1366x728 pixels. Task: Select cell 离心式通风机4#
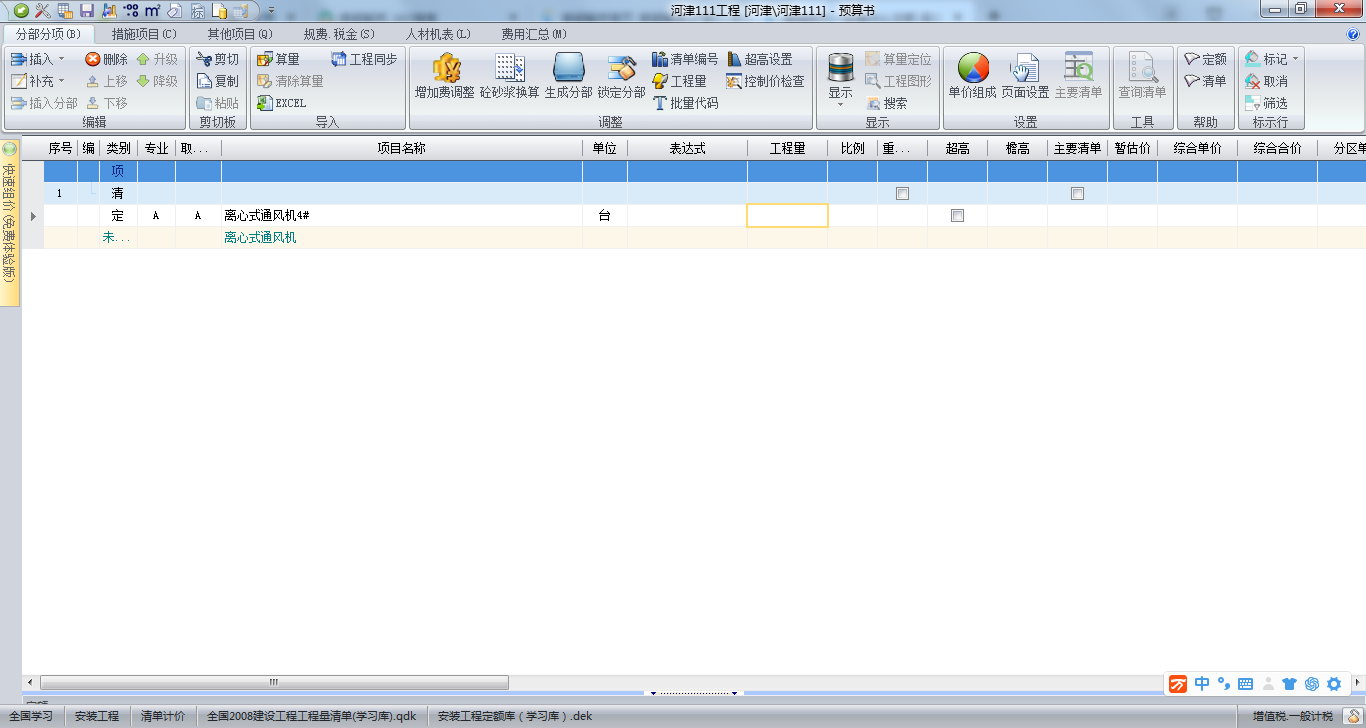[x=402, y=216]
